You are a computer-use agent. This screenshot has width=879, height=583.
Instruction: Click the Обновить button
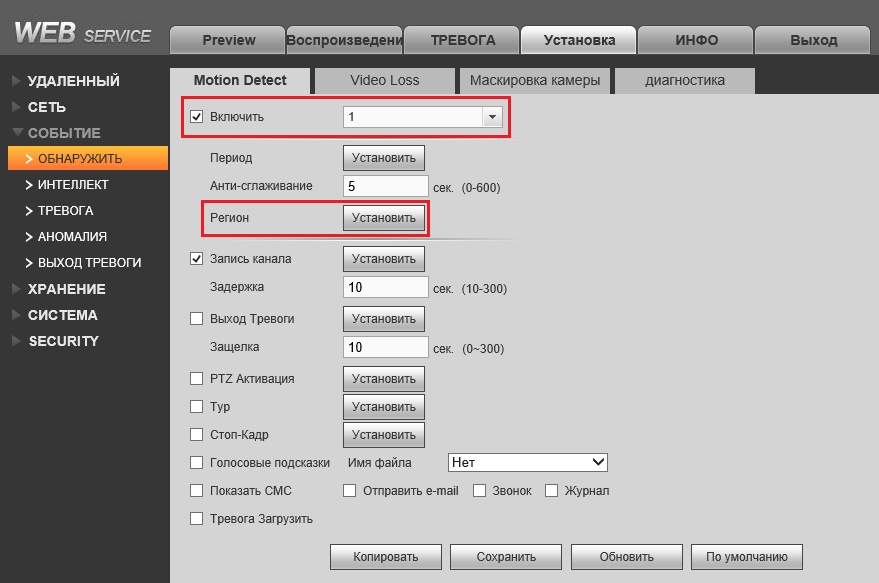(x=627, y=557)
